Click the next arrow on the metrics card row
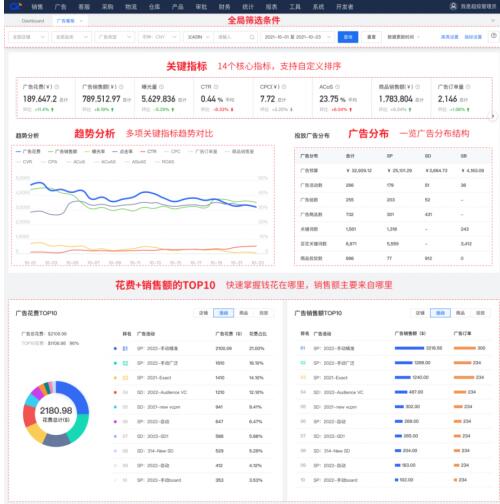500x504 pixels. point(493,116)
